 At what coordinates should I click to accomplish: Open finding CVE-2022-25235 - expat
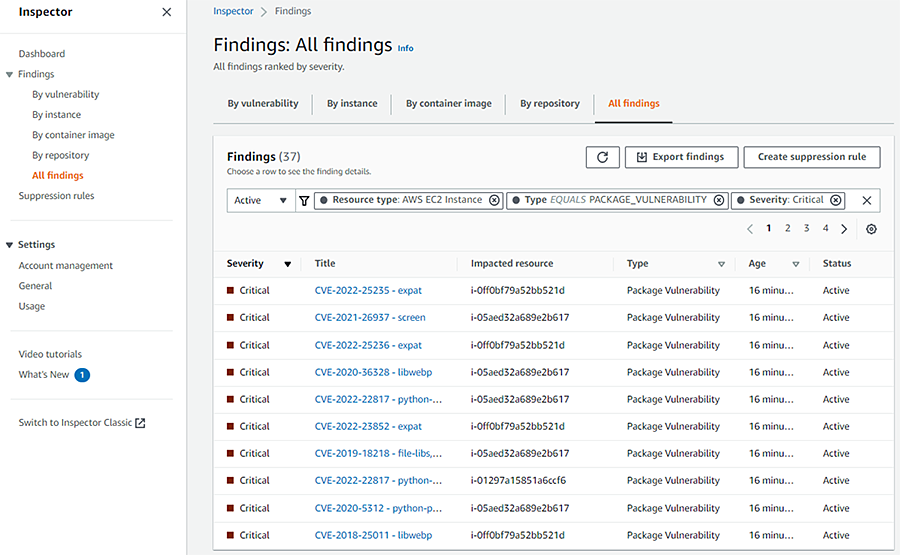point(368,290)
